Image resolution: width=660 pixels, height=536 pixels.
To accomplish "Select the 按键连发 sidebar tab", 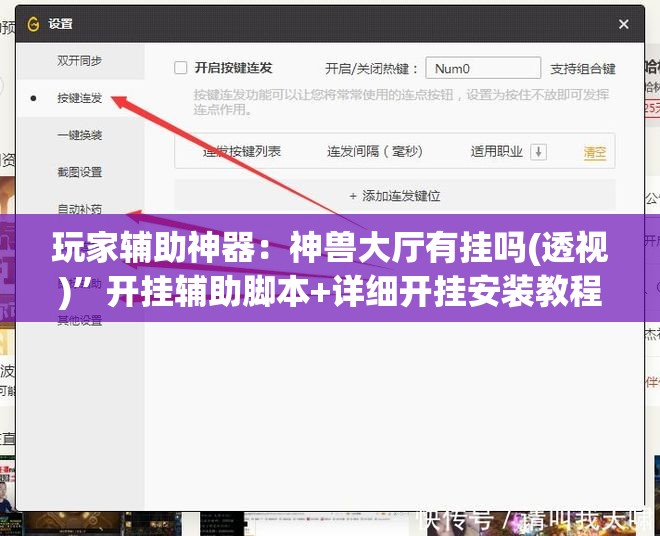I will click(80, 98).
